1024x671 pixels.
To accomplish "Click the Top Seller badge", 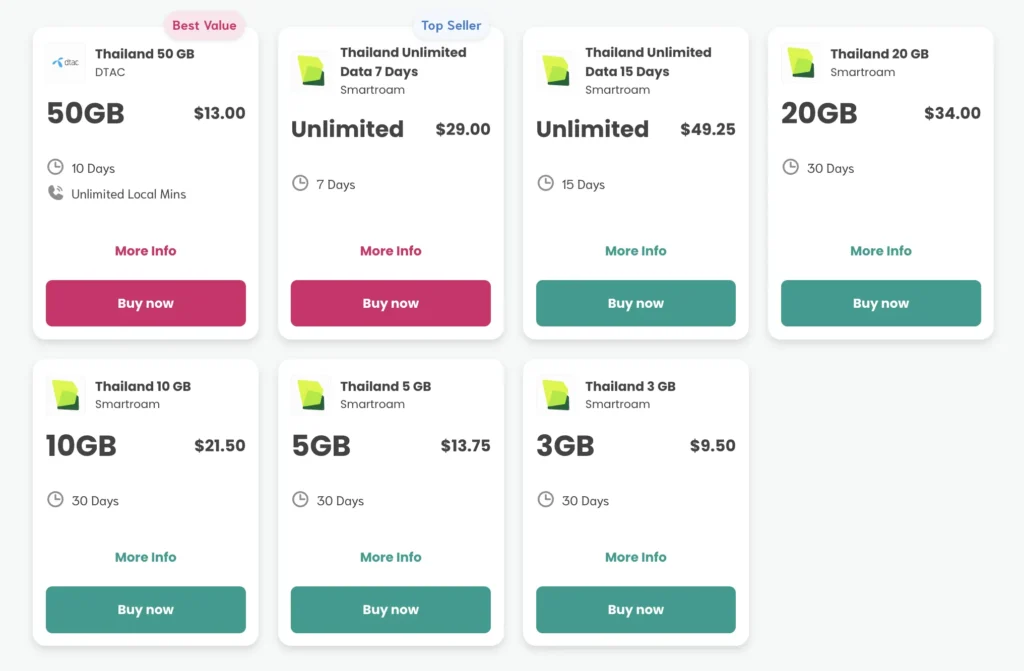I will coord(451,26).
